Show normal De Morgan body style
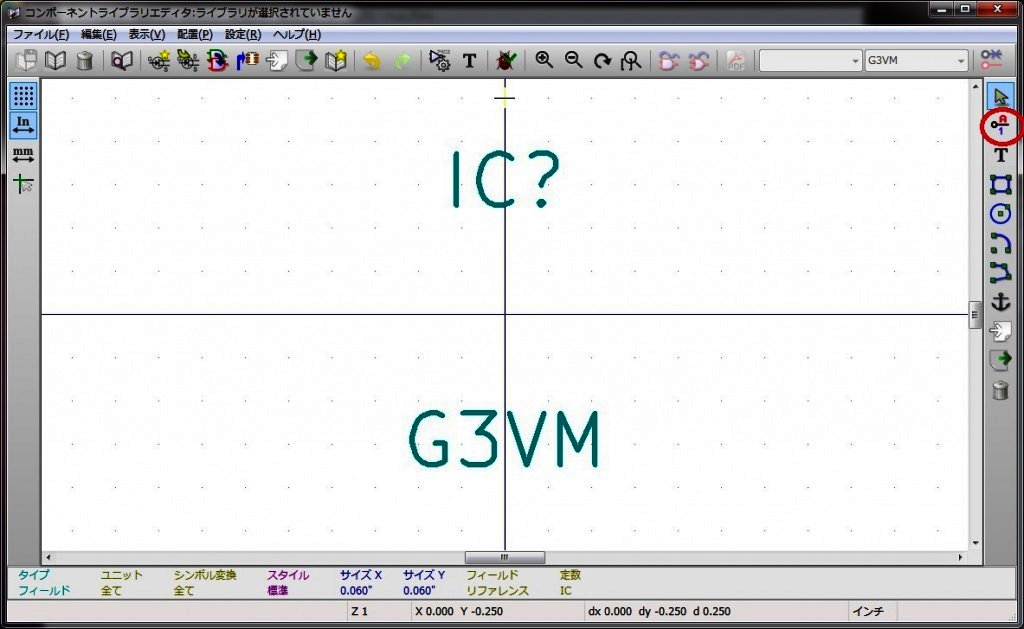The height and width of the screenshot is (629, 1024). coord(668,60)
